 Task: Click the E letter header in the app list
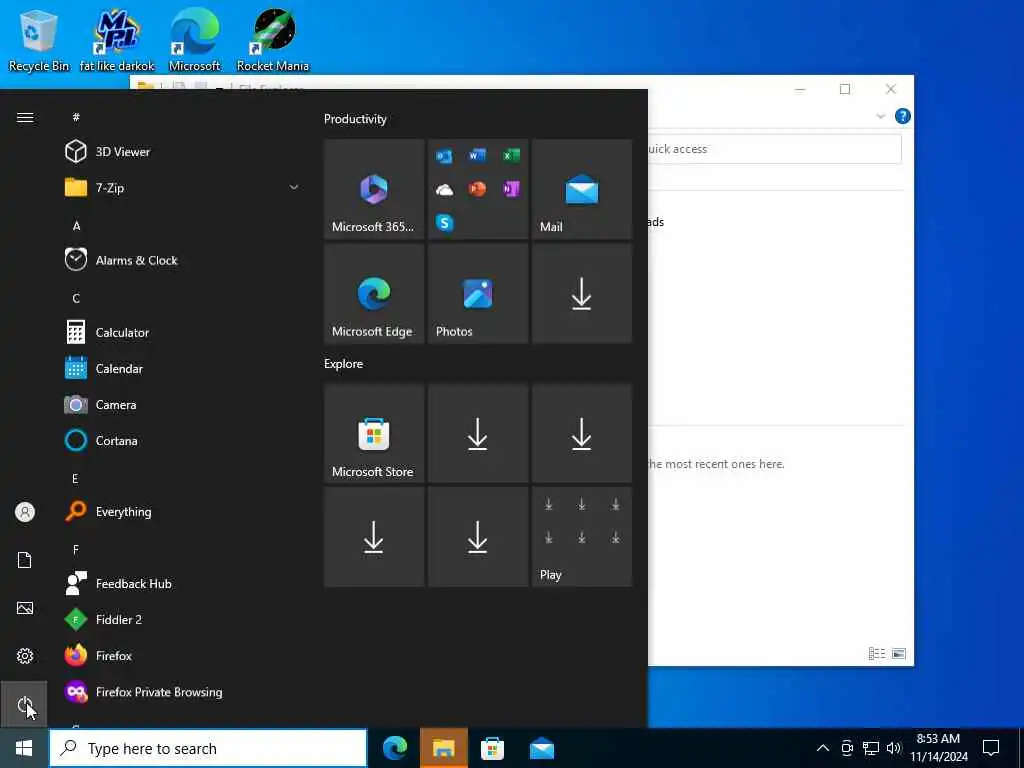[x=75, y=479]
